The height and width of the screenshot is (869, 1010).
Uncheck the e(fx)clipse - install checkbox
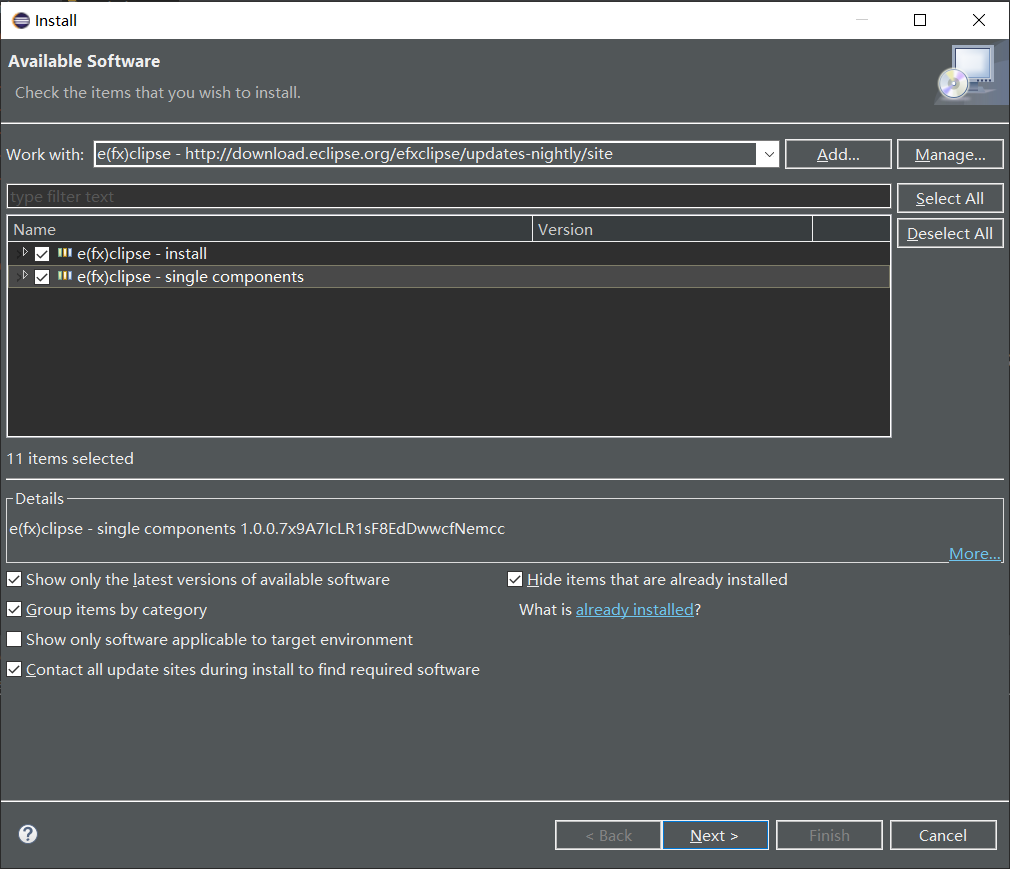(42, 254)
